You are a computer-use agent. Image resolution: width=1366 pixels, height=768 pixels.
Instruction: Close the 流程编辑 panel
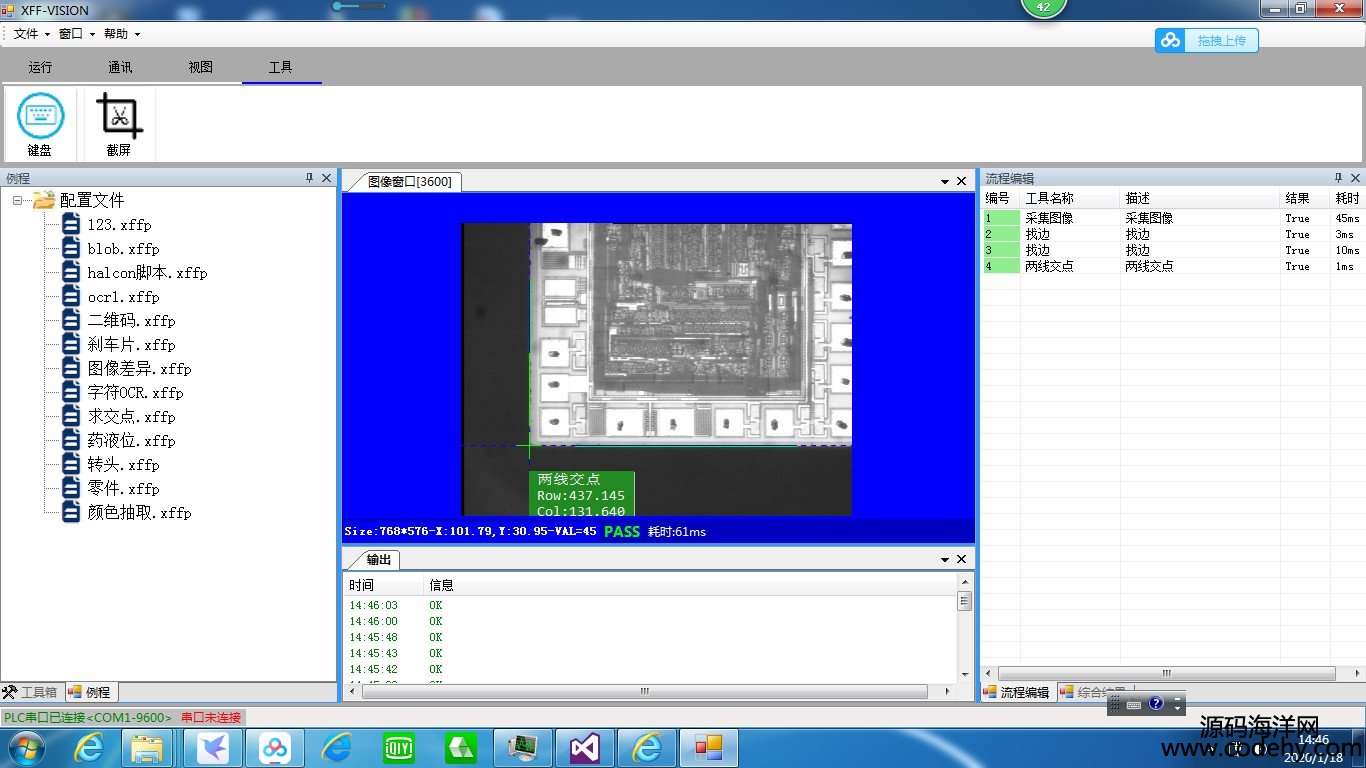coord(1356,178)
